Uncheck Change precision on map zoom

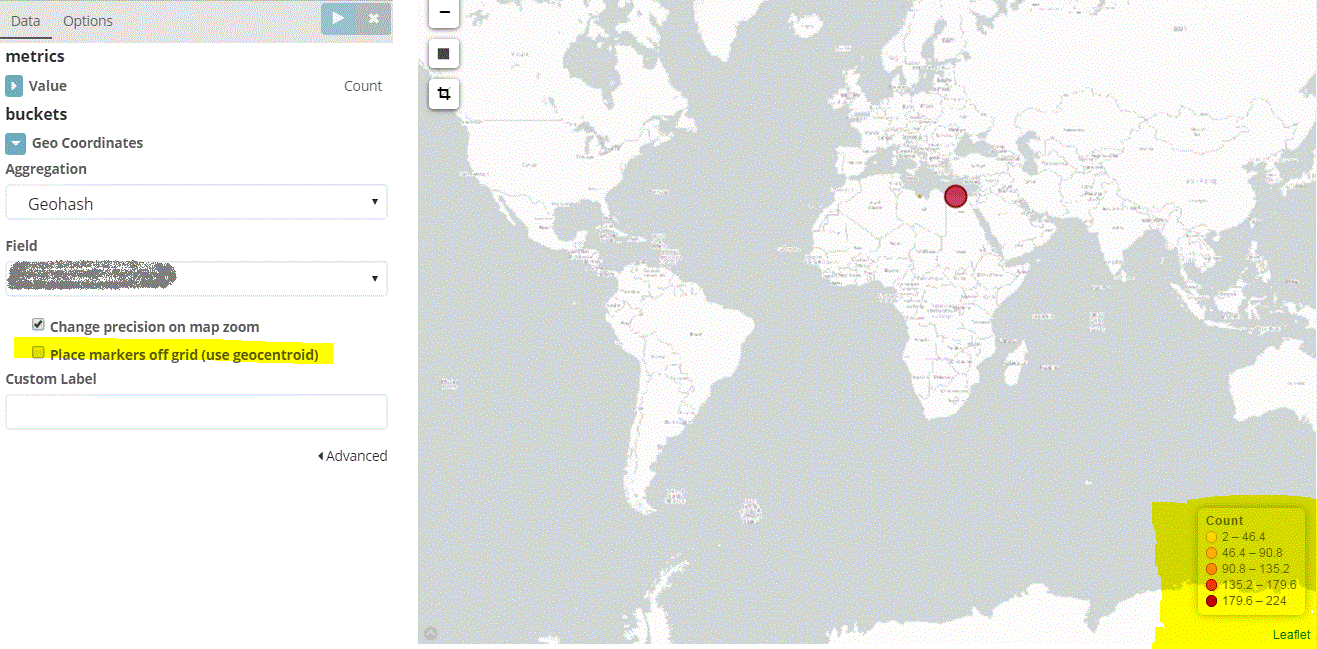pos(38,325)
